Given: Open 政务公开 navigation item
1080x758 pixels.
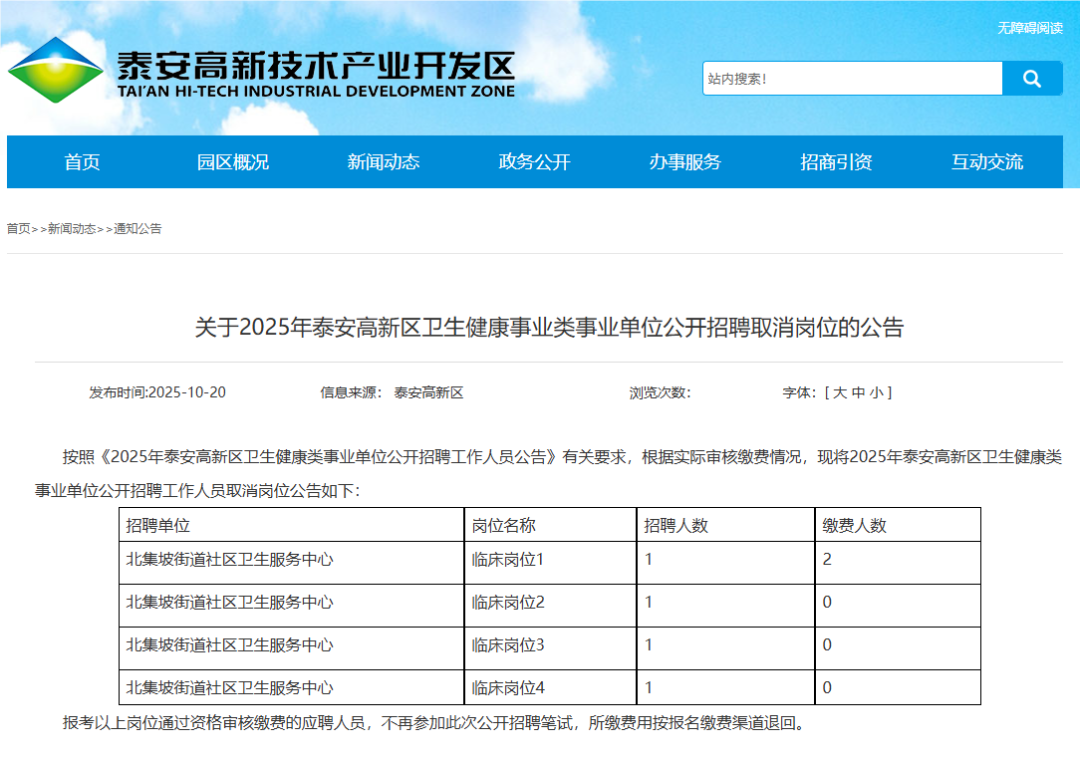Looking at the screenshot, I should tap(534, 162).
